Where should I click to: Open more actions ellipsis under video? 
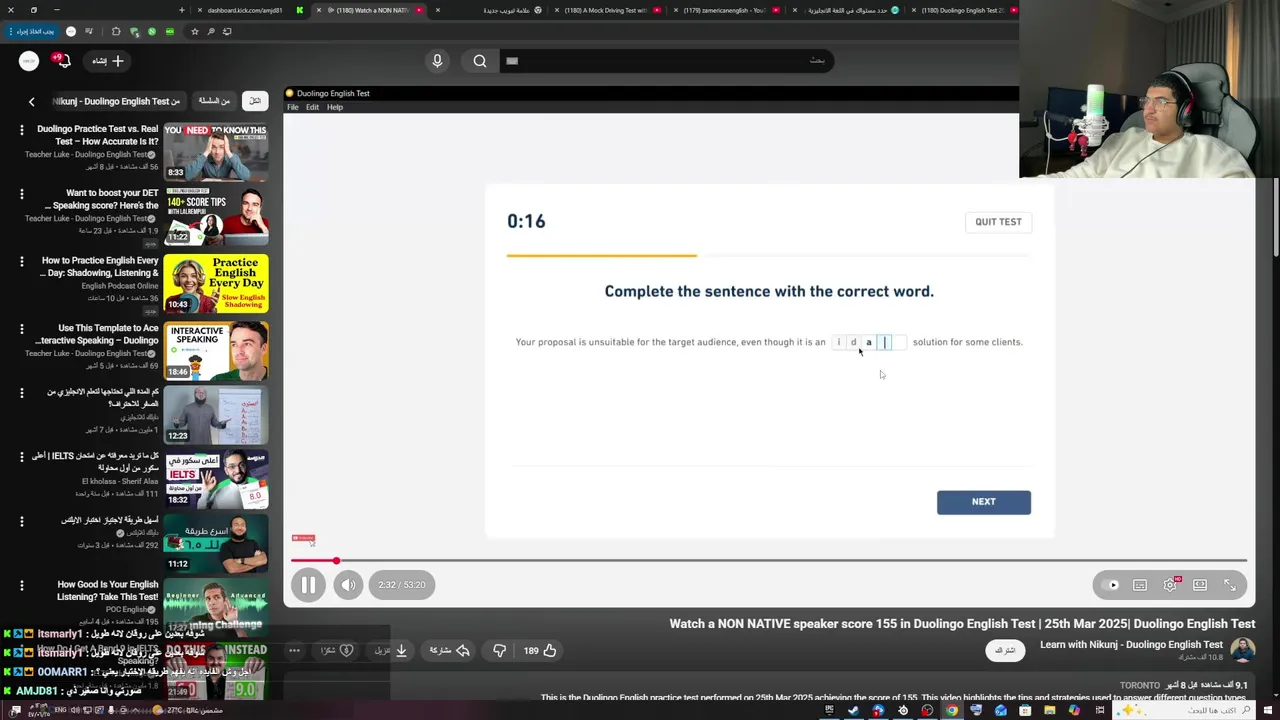pyautogui.click(x=294, y=650)
